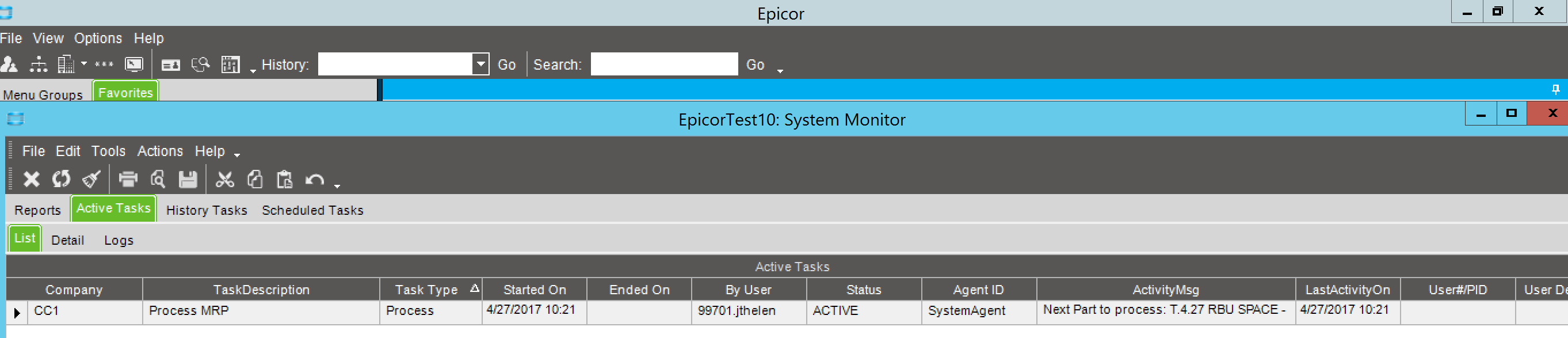Open the Actions menu
This screenshot has height=338, width=1568.
tap(160, 151)
